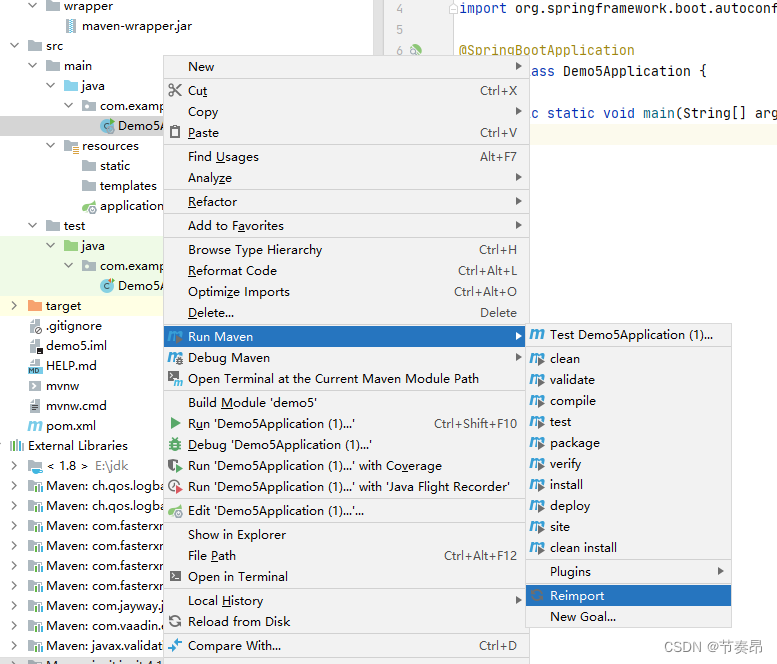Click the Maven icon beside 'validate'
This screenshot has width=777, height=664.
(537, 380)
